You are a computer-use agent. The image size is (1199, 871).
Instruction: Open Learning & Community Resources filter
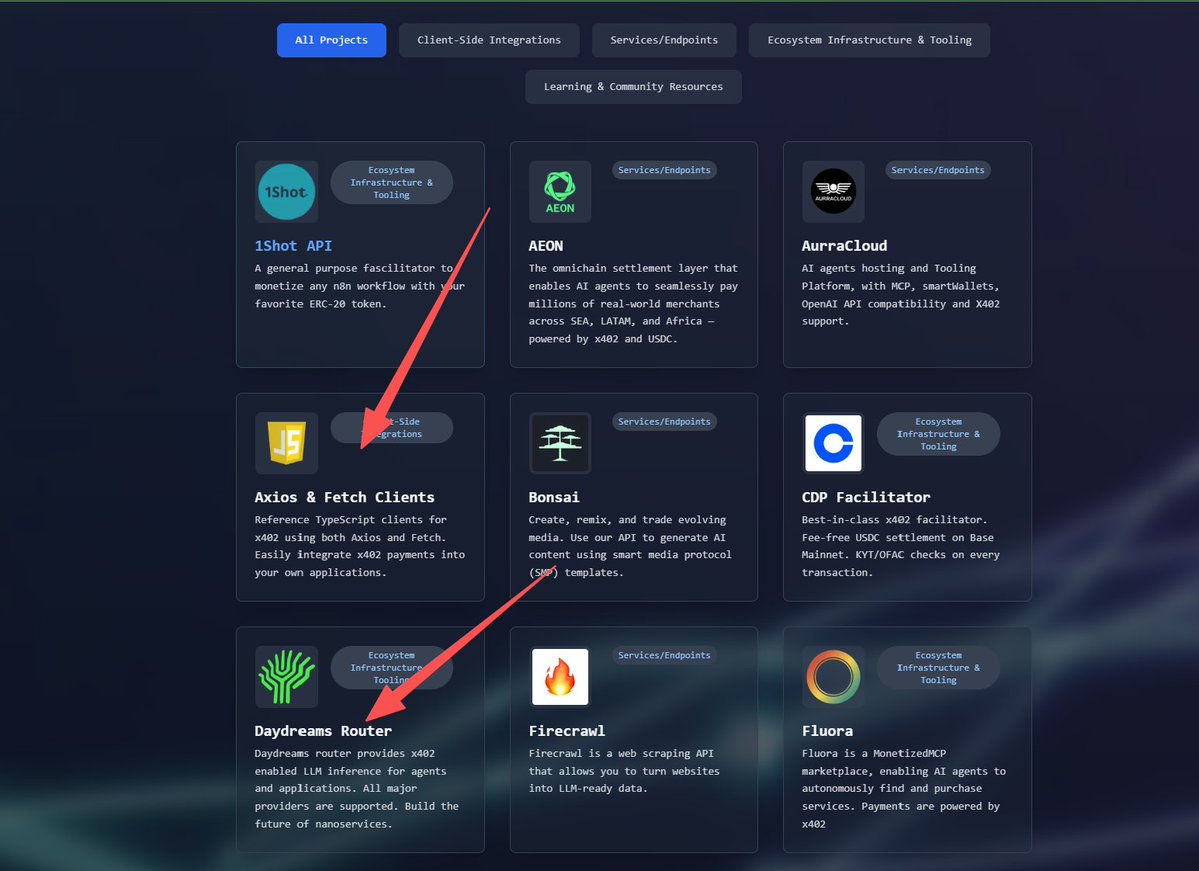pos(632,87)
